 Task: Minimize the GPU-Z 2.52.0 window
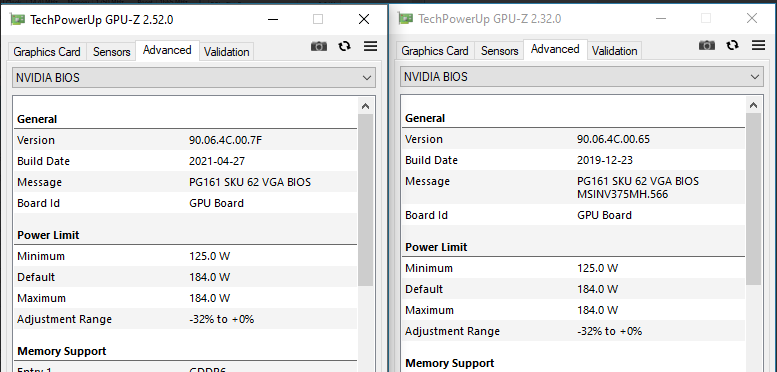point(273,19)
